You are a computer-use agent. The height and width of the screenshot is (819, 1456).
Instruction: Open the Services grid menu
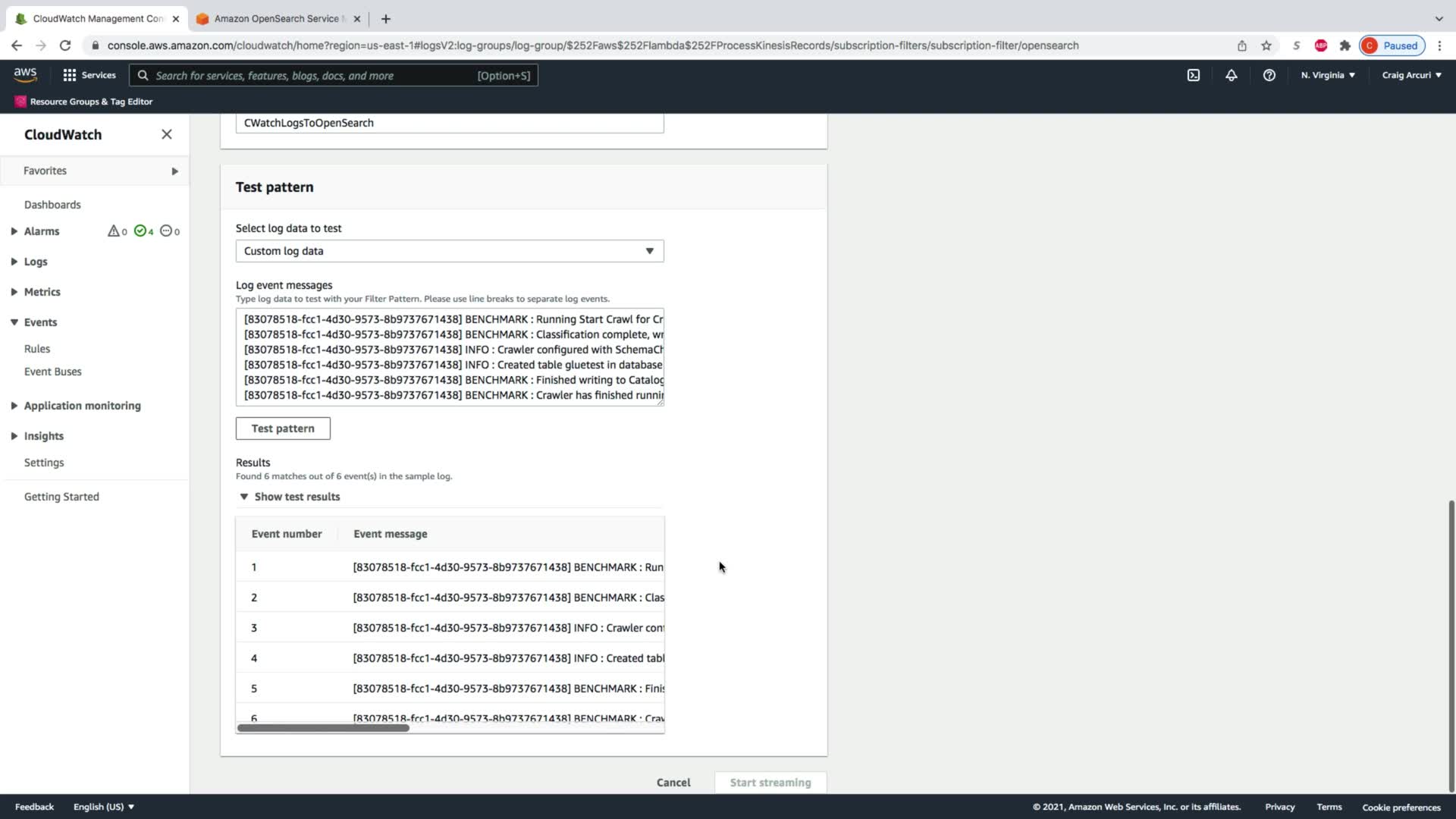tap(89, 75)
